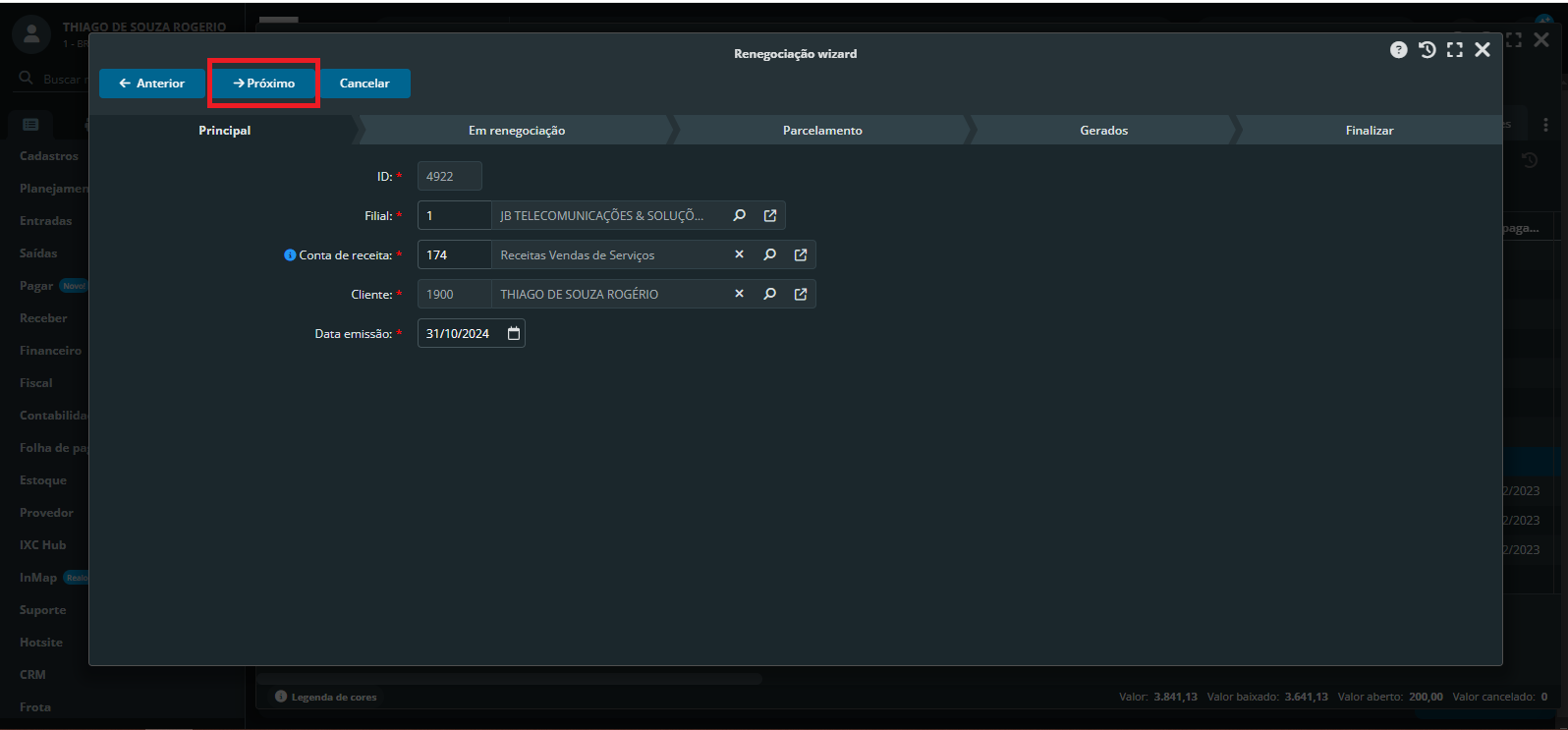The image size is (1568, 730).
Task: Search Filial with magnifier icon
Action: pyautogui.click(x=740, y=215)
